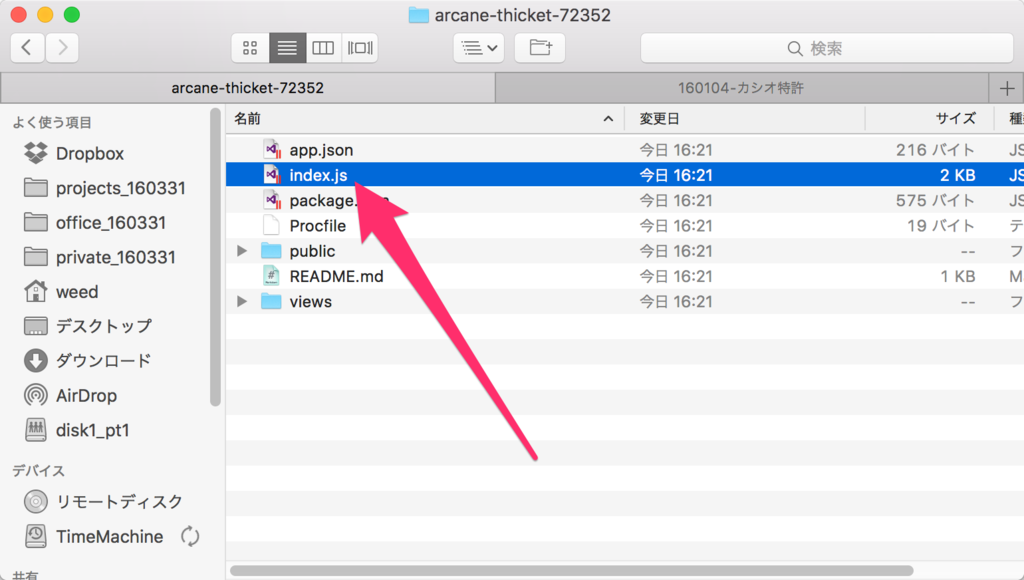
Task: Switch to list view
Action: (287, 48)
